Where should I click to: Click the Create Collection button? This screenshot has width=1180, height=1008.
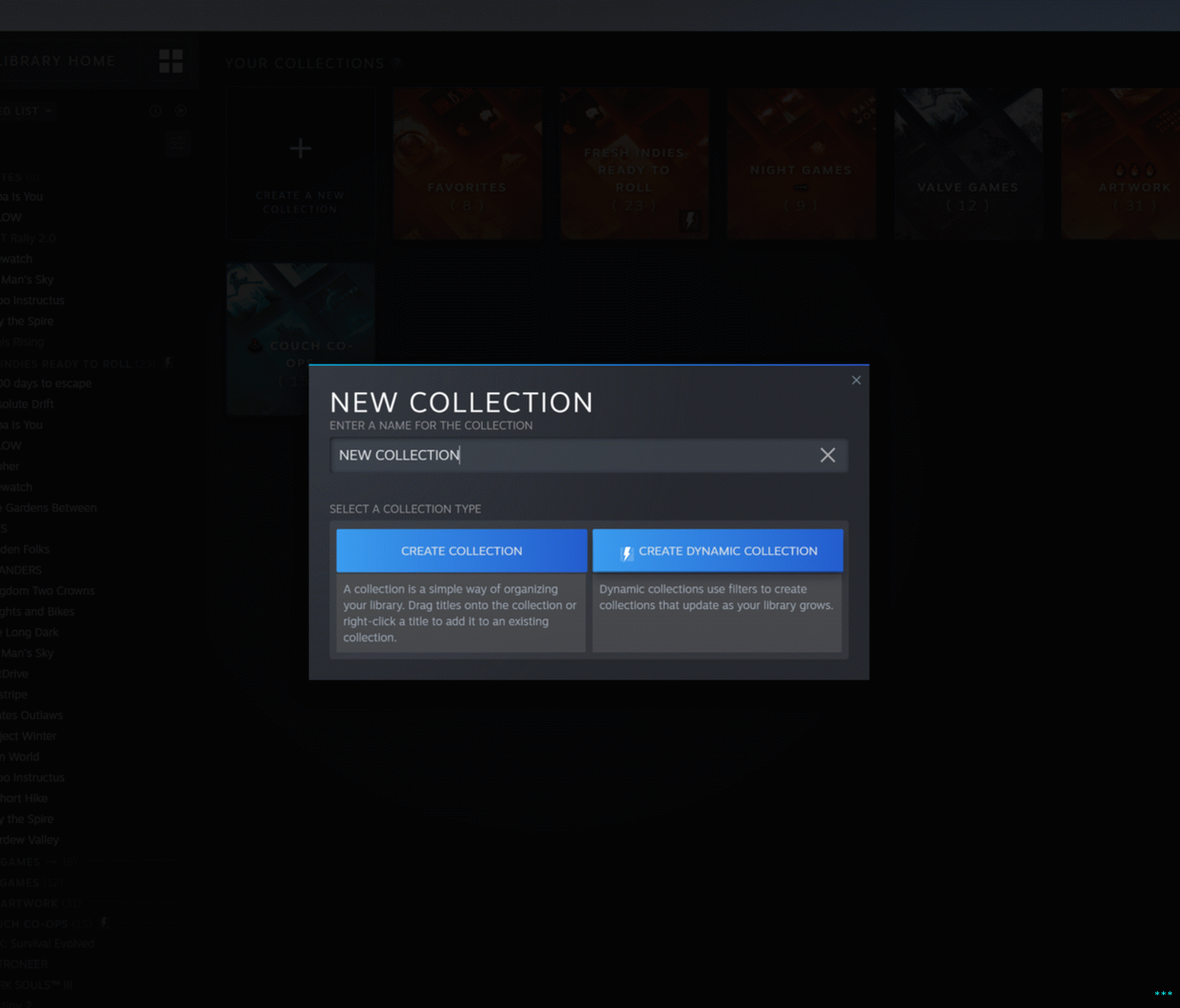pos(461,551)
